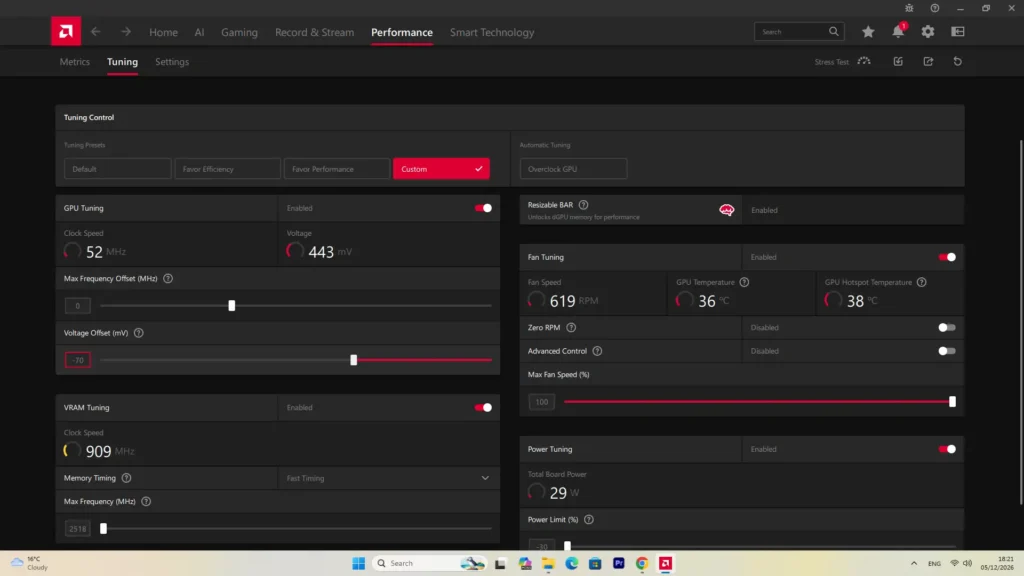Open the bug report icon
This screenshot has width=1024, height=576.
[x=909, y=8]
